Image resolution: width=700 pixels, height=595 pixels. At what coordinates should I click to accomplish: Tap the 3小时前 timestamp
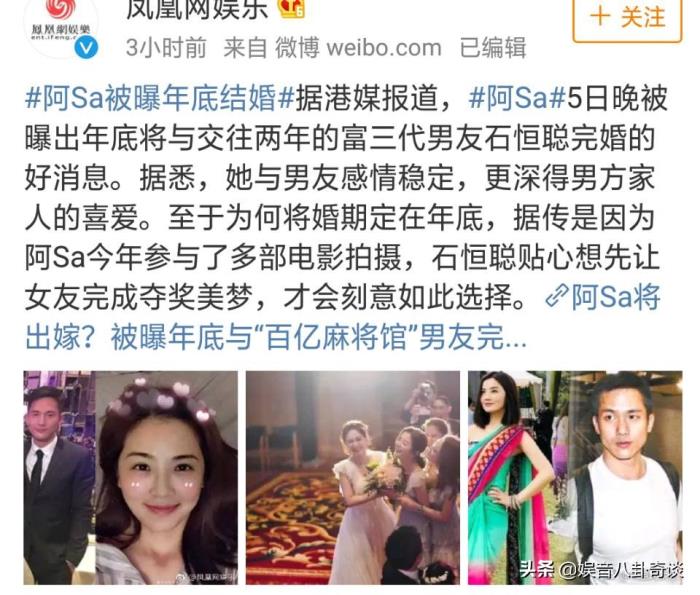(166, 48)
